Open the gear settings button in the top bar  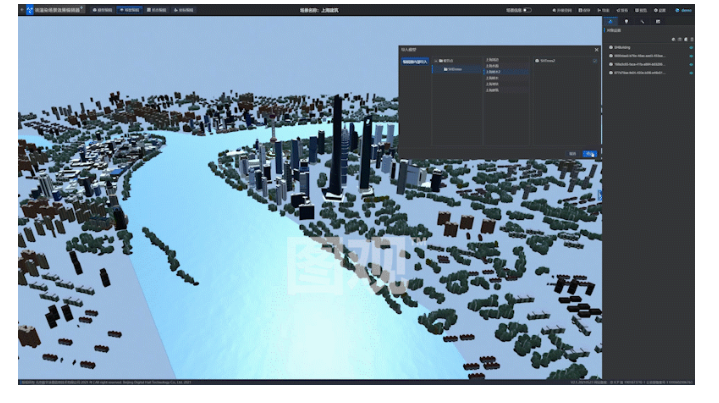coord(659,10)
